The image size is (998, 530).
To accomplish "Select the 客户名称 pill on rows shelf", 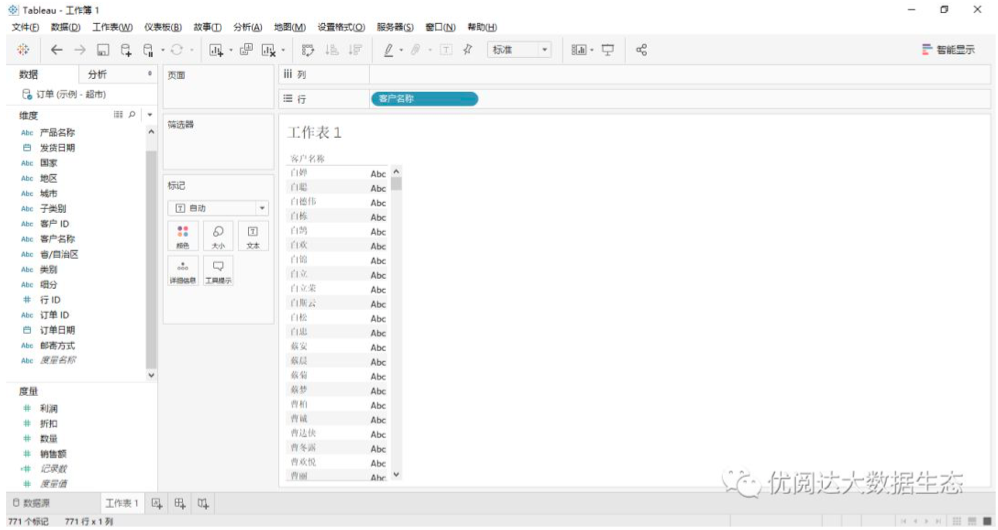I will (x=423, y=99).
